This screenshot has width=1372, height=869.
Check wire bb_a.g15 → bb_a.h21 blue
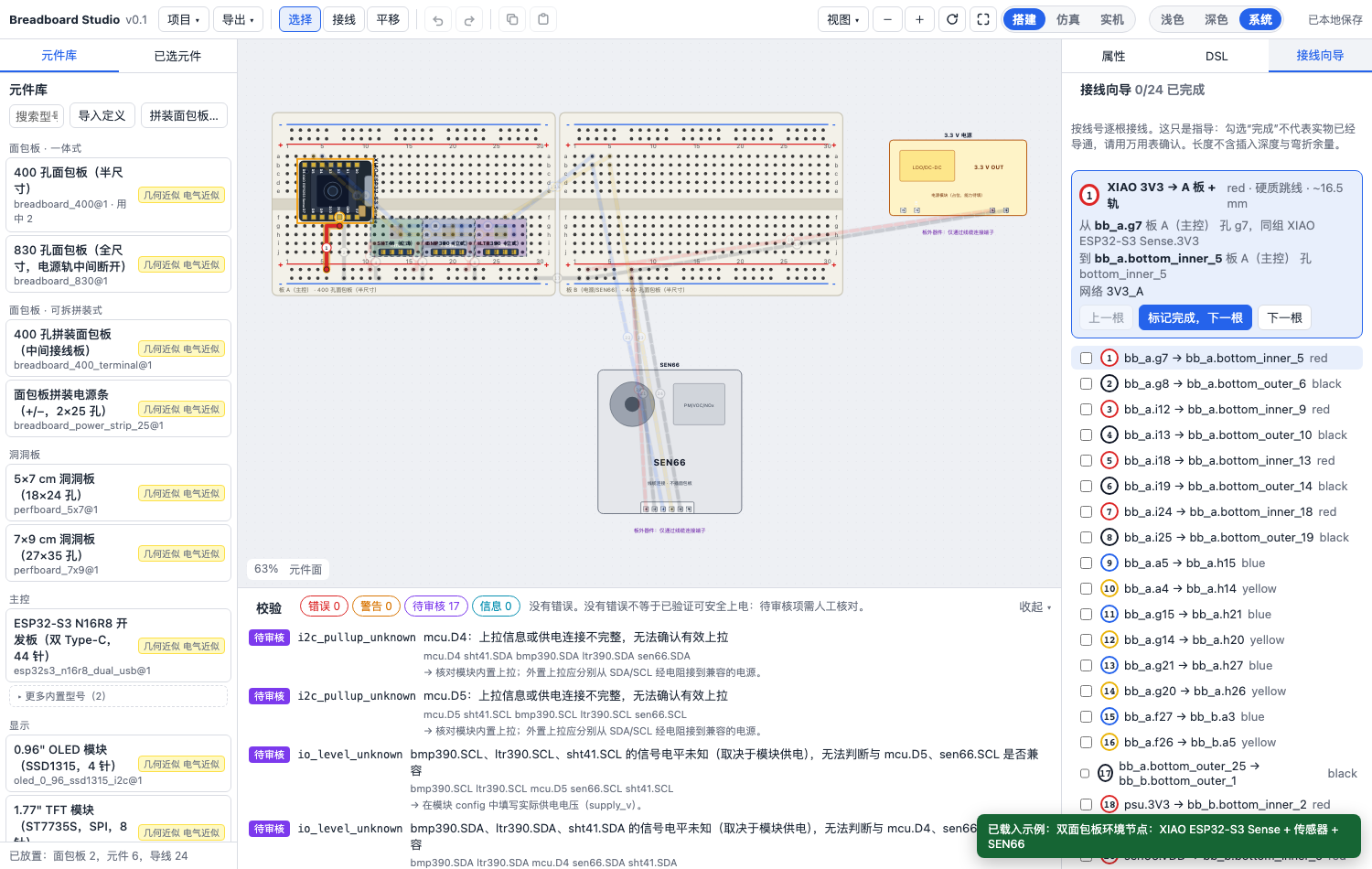pos(1086,615)
